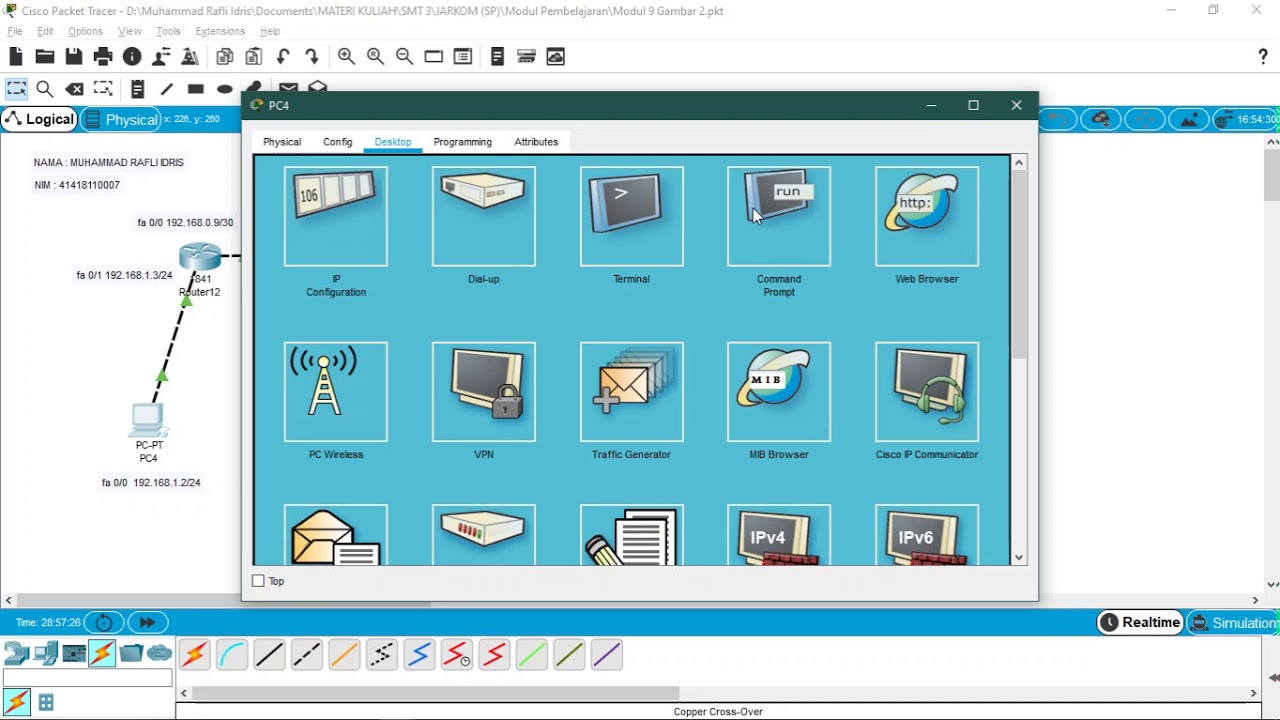Screen dimensions: 1280x720
Task: Open the Tools menu
Action: [x=168, y=31]
